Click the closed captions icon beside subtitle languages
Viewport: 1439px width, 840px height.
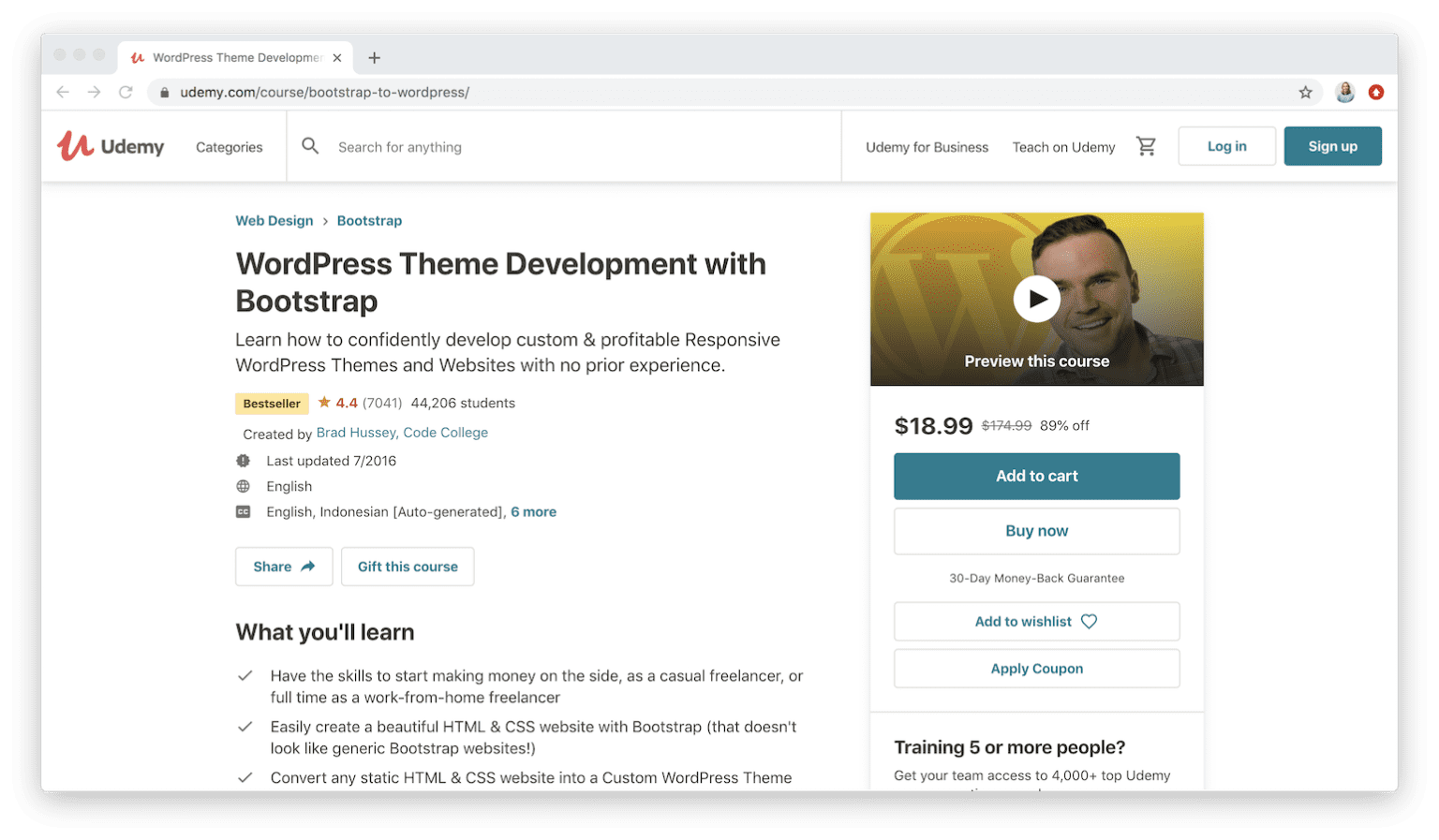pyautogui.click(x=244, y=511)
